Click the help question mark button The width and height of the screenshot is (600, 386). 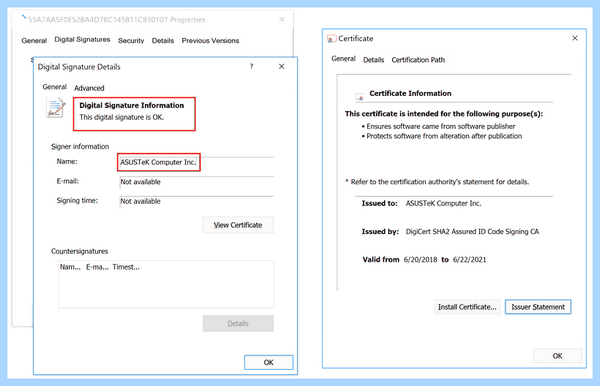click(251, 67)
